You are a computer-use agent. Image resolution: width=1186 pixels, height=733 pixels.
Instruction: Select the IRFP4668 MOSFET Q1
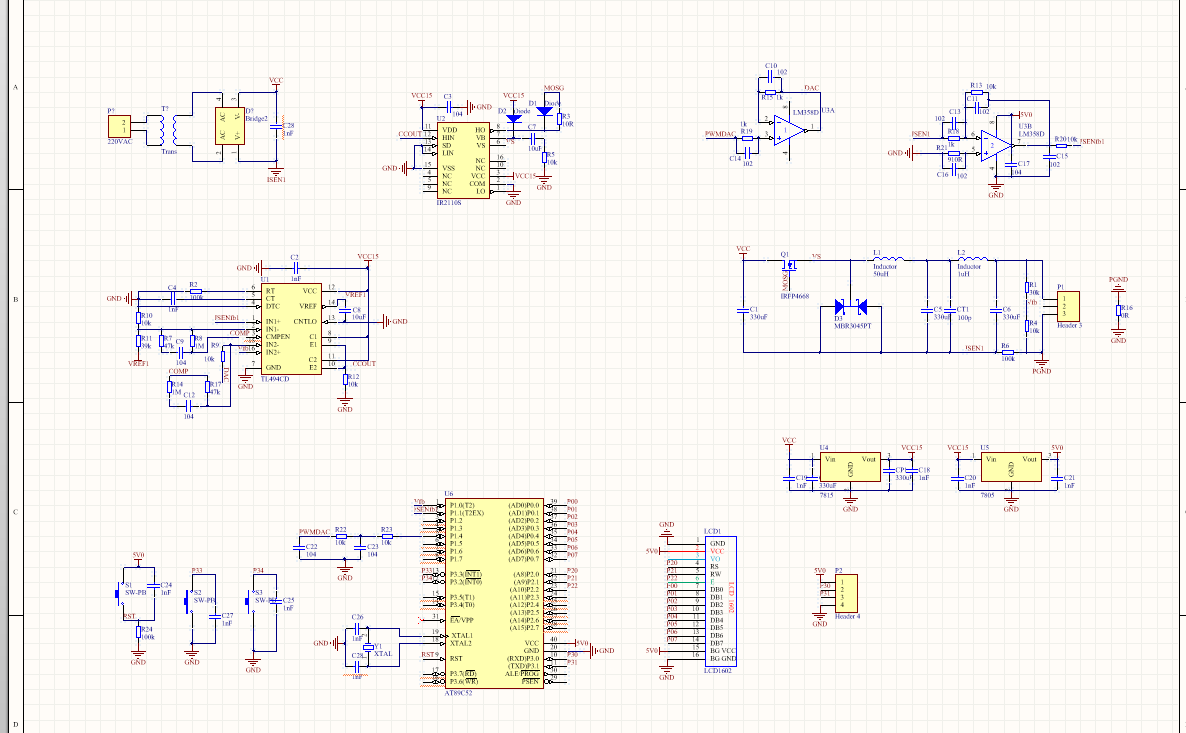(790, 266)
